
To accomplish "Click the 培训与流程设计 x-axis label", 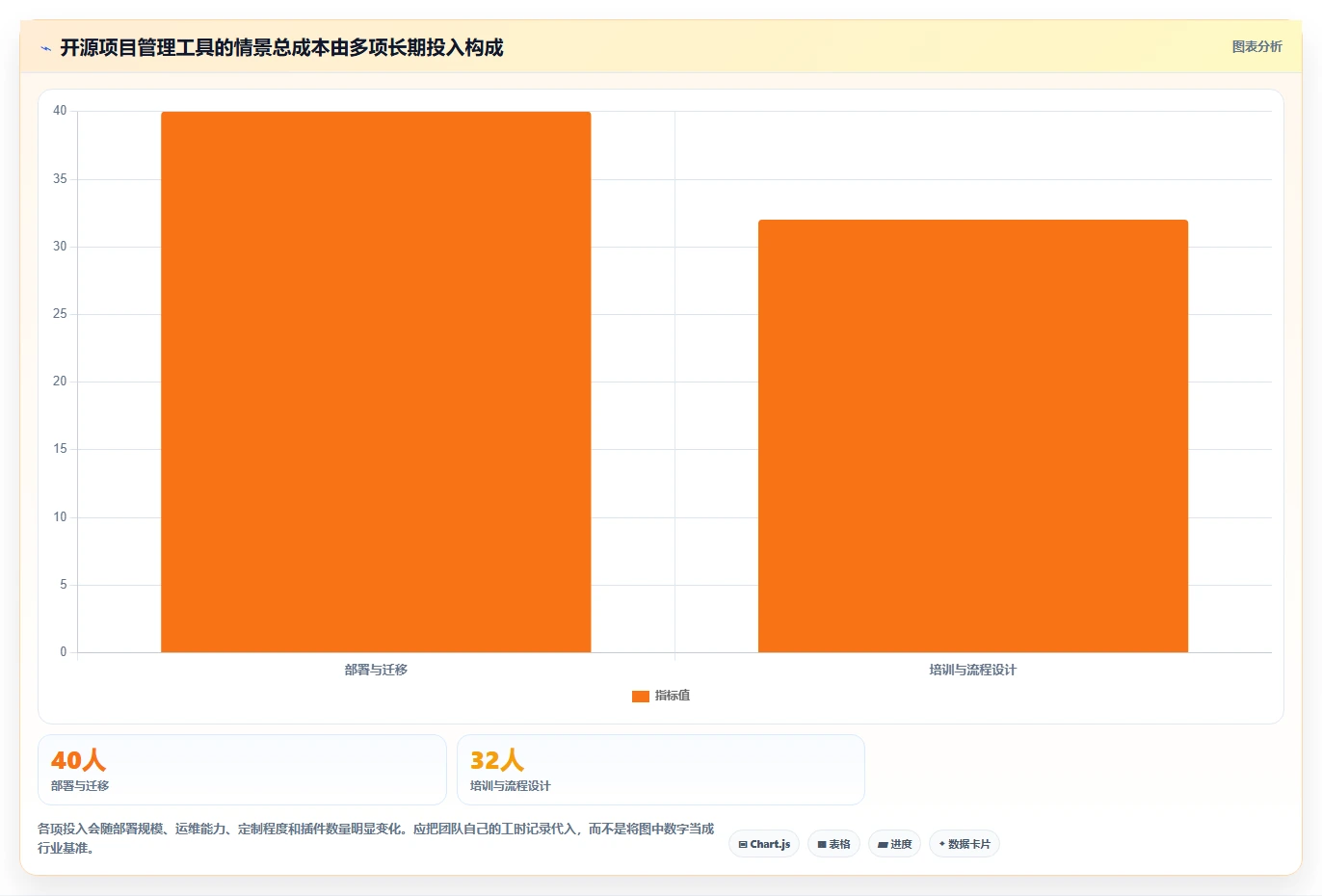I will 973,670.
